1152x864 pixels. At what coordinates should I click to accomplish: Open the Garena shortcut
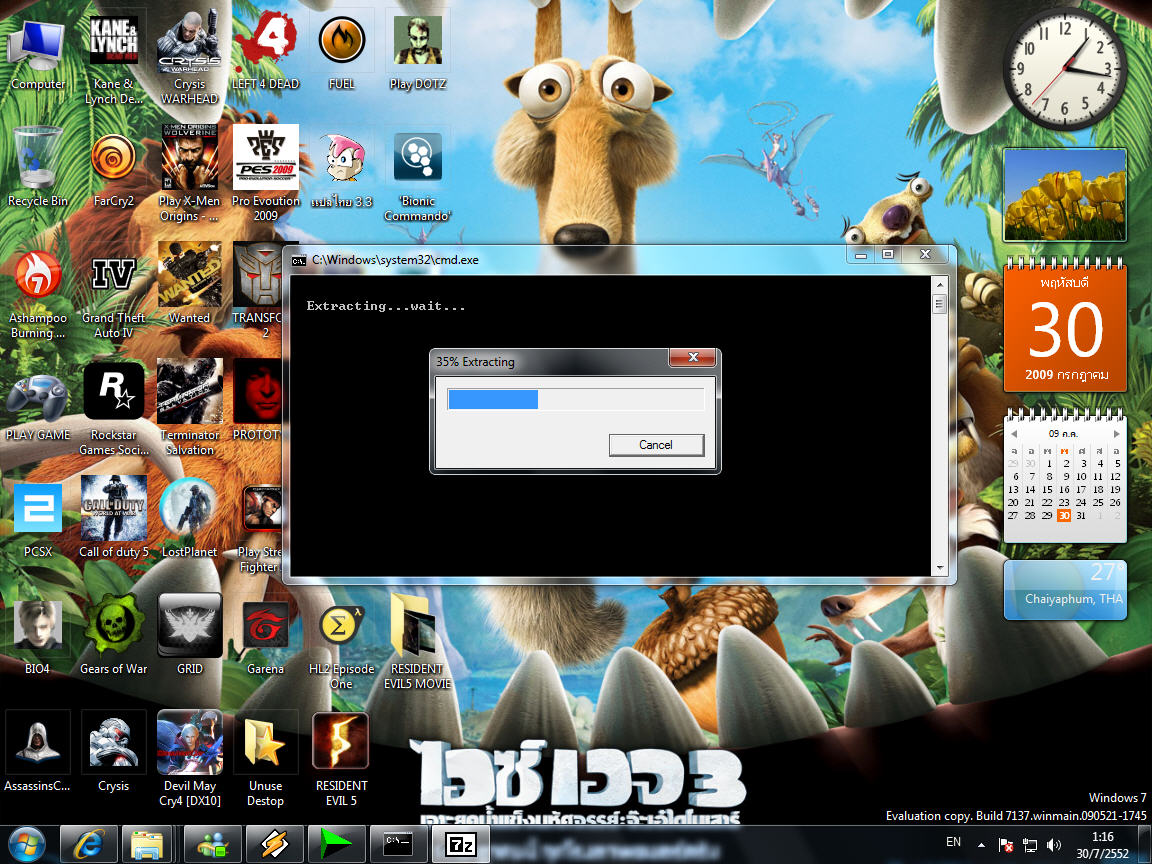tap(265, 637)
